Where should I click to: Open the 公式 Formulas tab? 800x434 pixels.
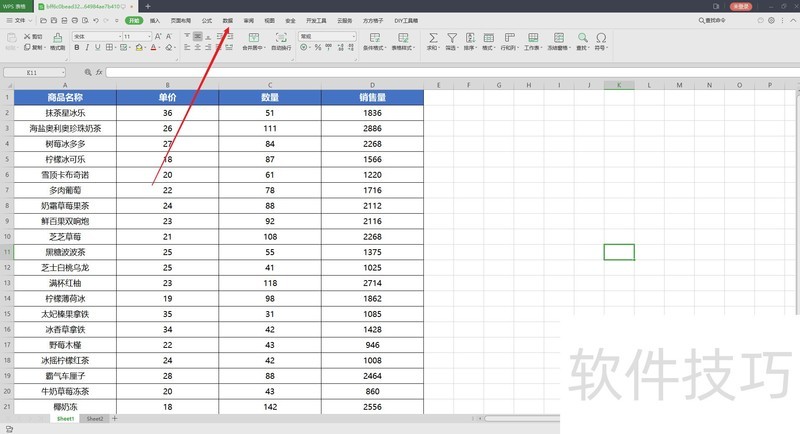[x=207, y=20]
